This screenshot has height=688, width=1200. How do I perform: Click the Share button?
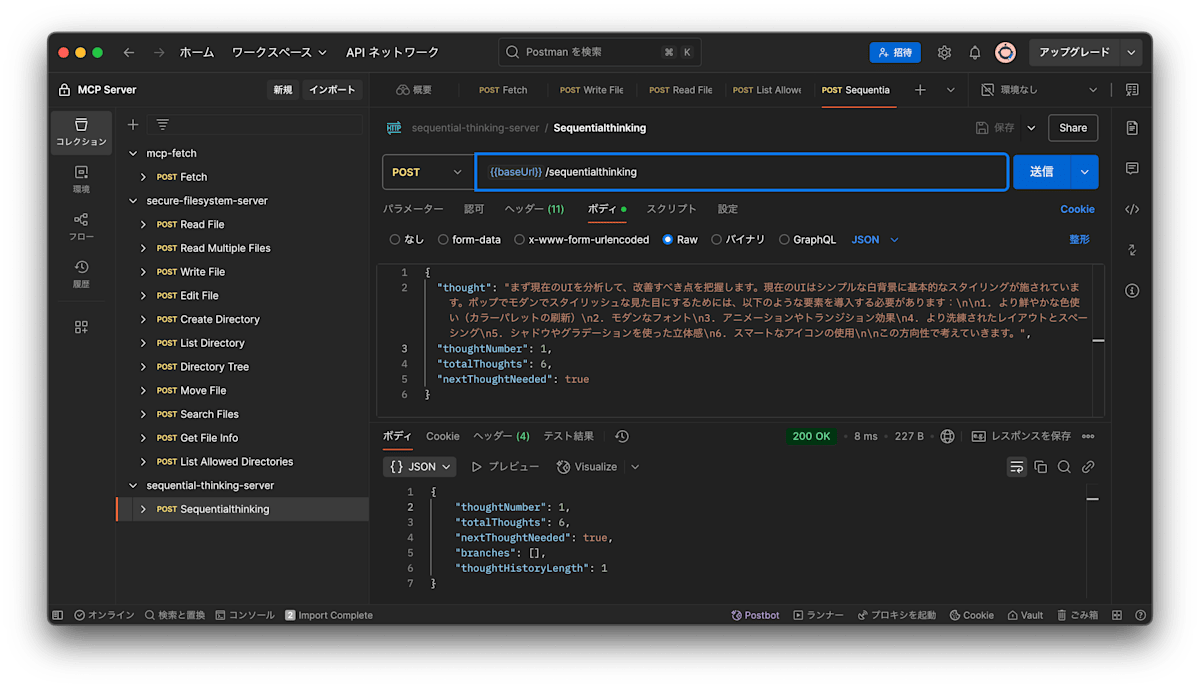[1073, 128]
